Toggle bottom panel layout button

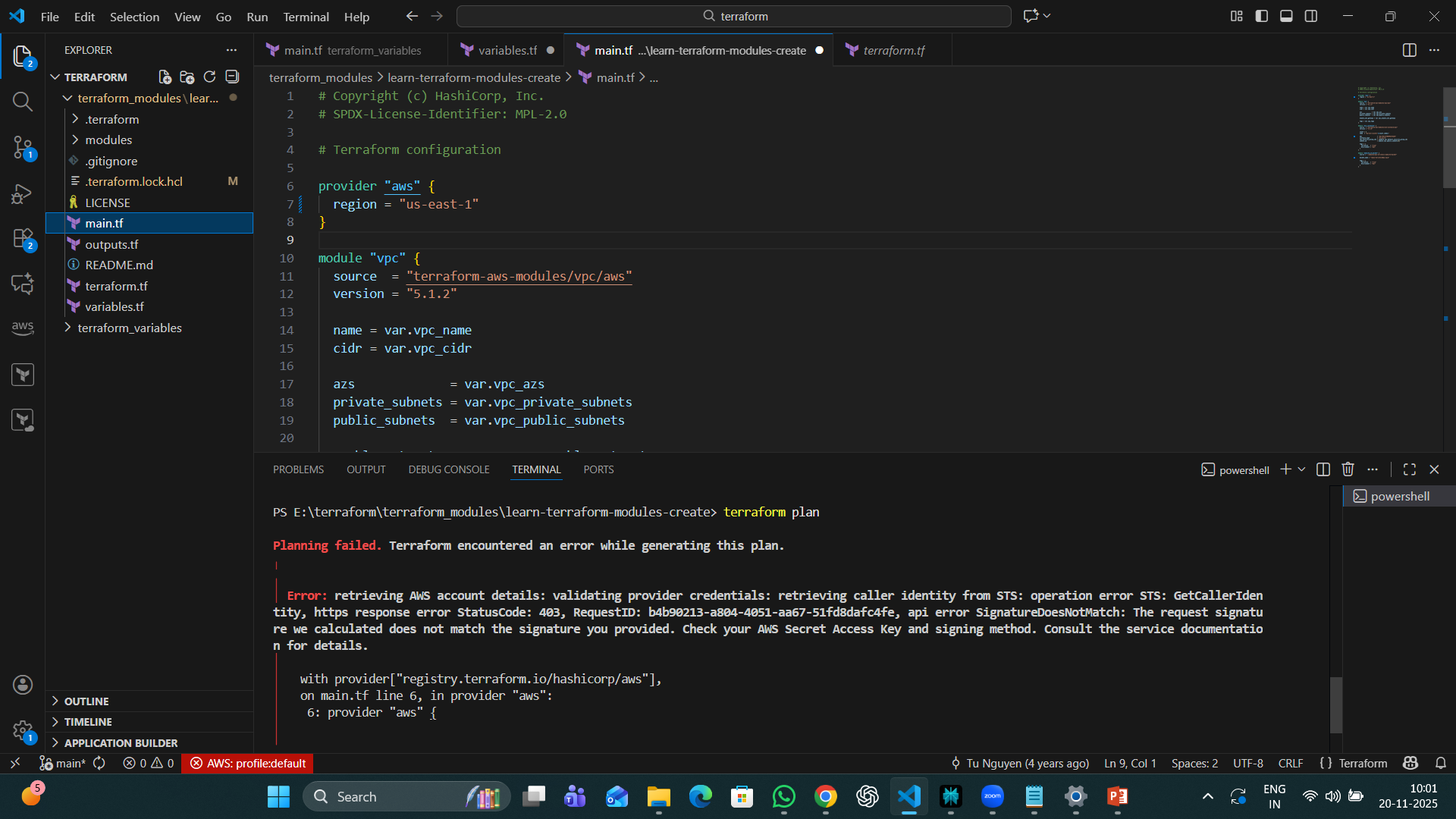tap(1286, 16)
